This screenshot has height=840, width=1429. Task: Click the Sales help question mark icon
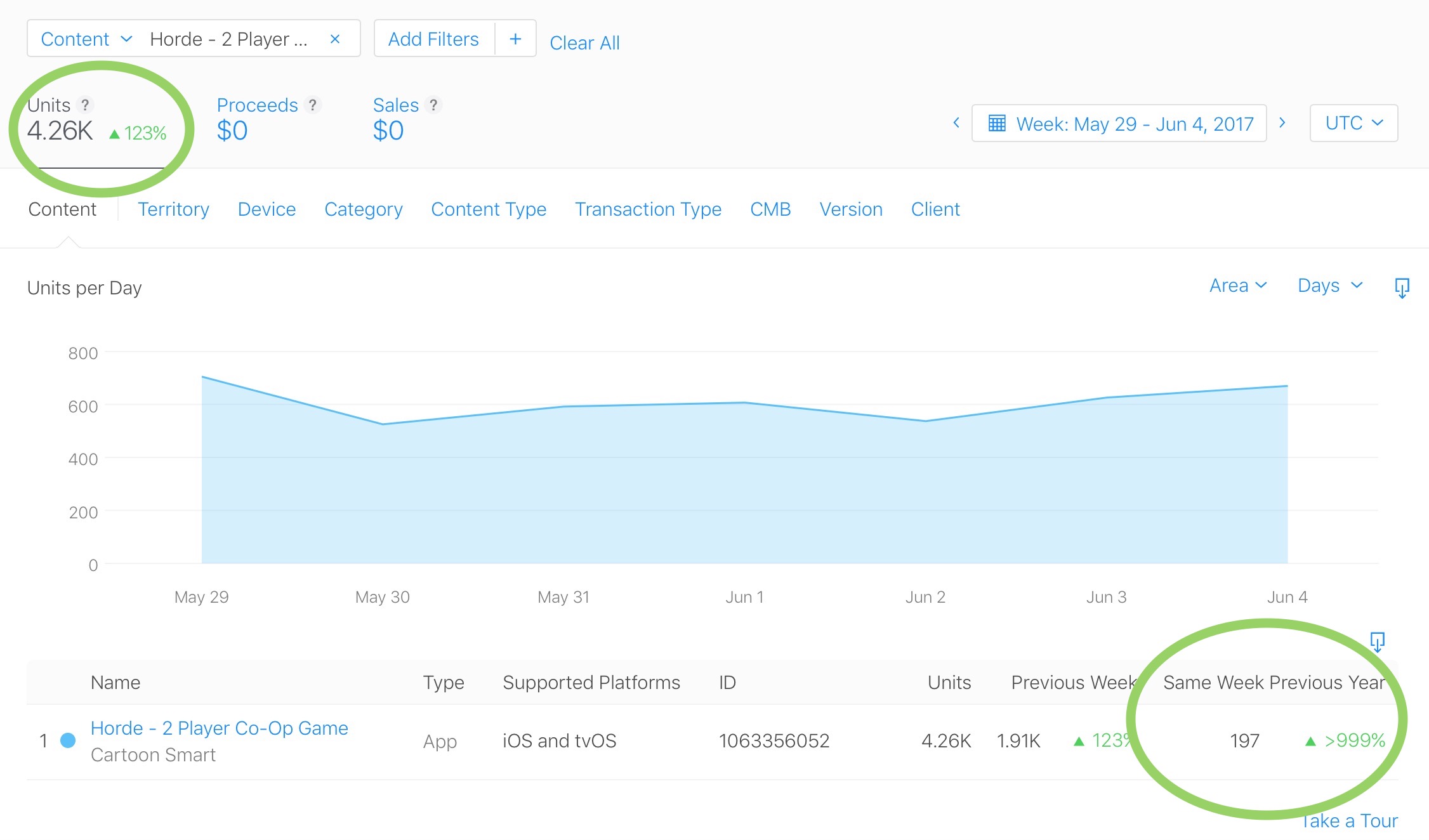point(433,105)
